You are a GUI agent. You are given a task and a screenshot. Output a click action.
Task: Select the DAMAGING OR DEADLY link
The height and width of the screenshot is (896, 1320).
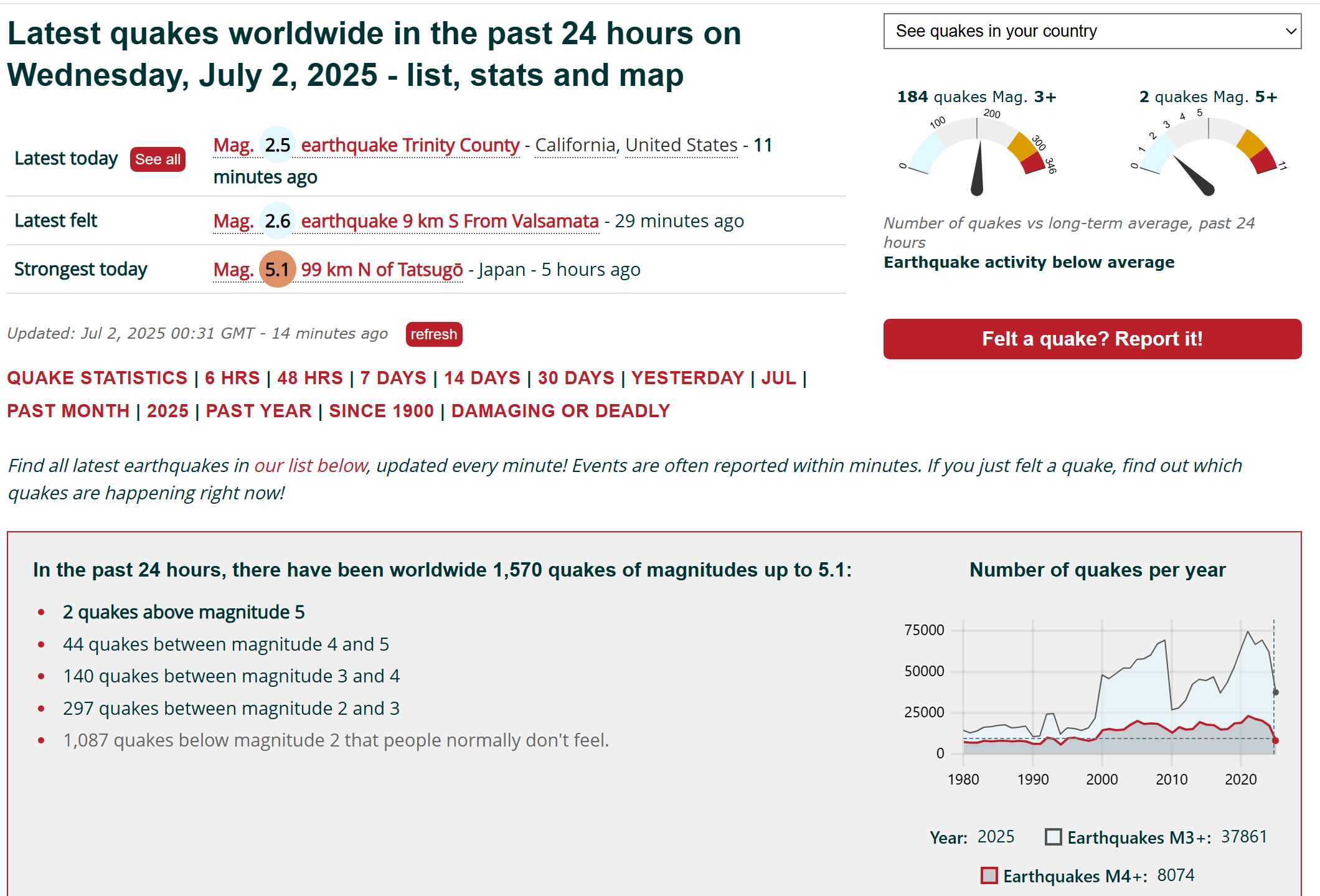tap(560, 411)
